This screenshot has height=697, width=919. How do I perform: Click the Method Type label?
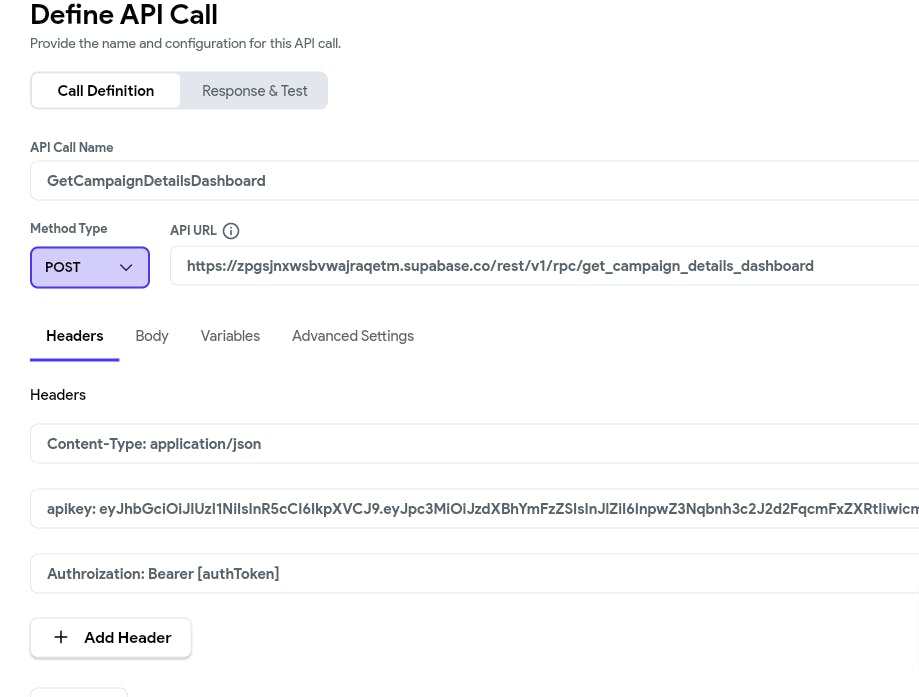(x=69, y=229)
